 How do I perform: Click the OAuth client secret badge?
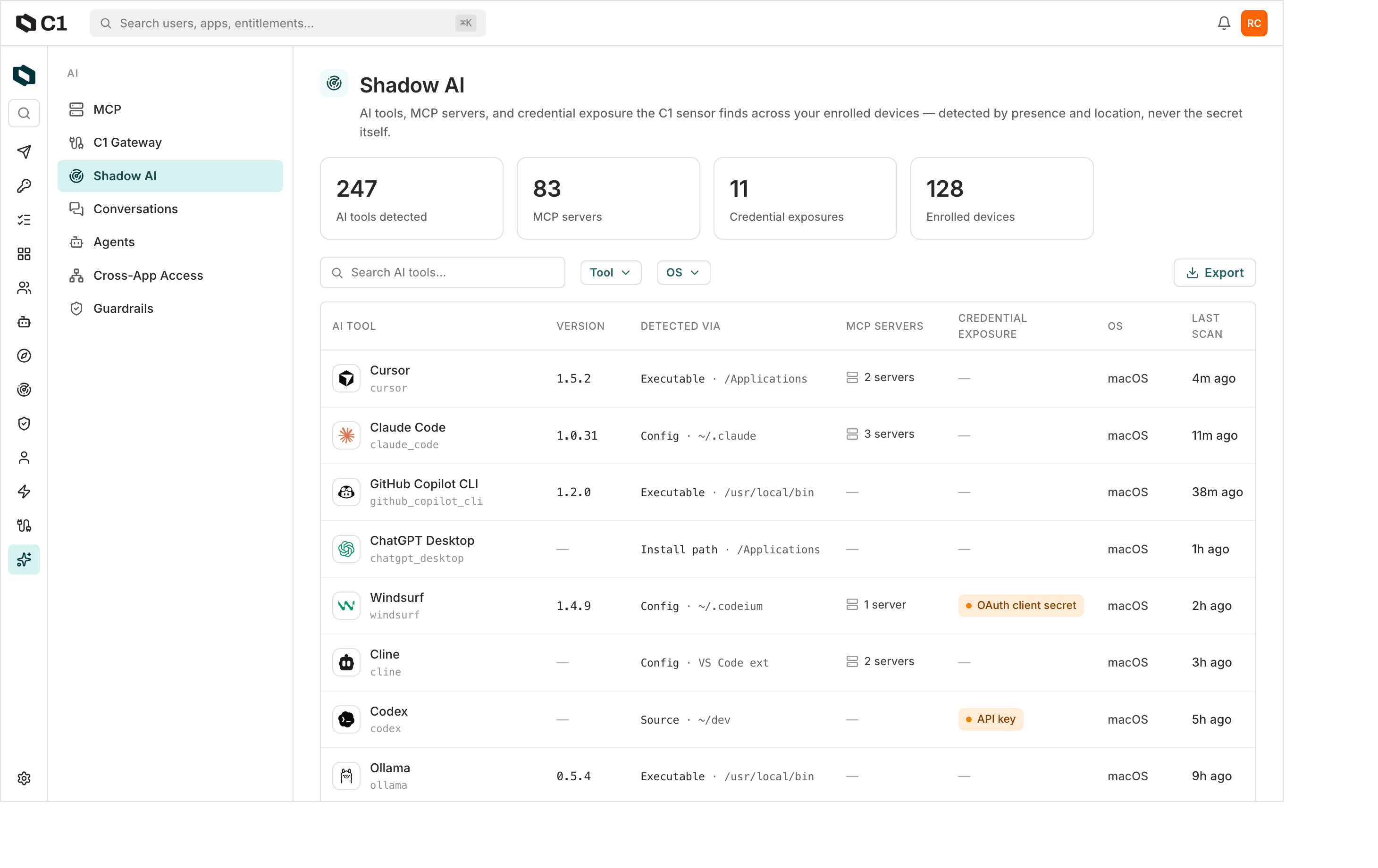tap(1021, 605)
